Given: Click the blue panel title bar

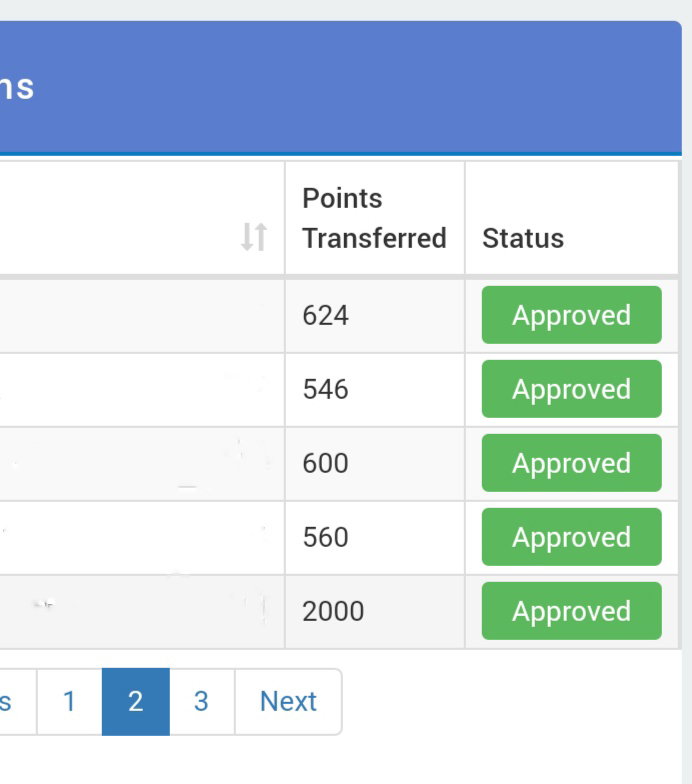Looking at the screenshot, I should tap(340, 87).
